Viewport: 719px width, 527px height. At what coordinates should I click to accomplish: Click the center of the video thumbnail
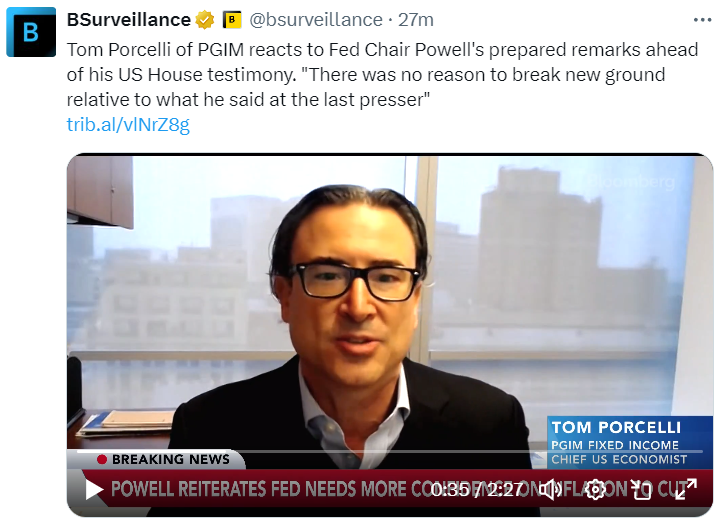(x=390, y=335)
